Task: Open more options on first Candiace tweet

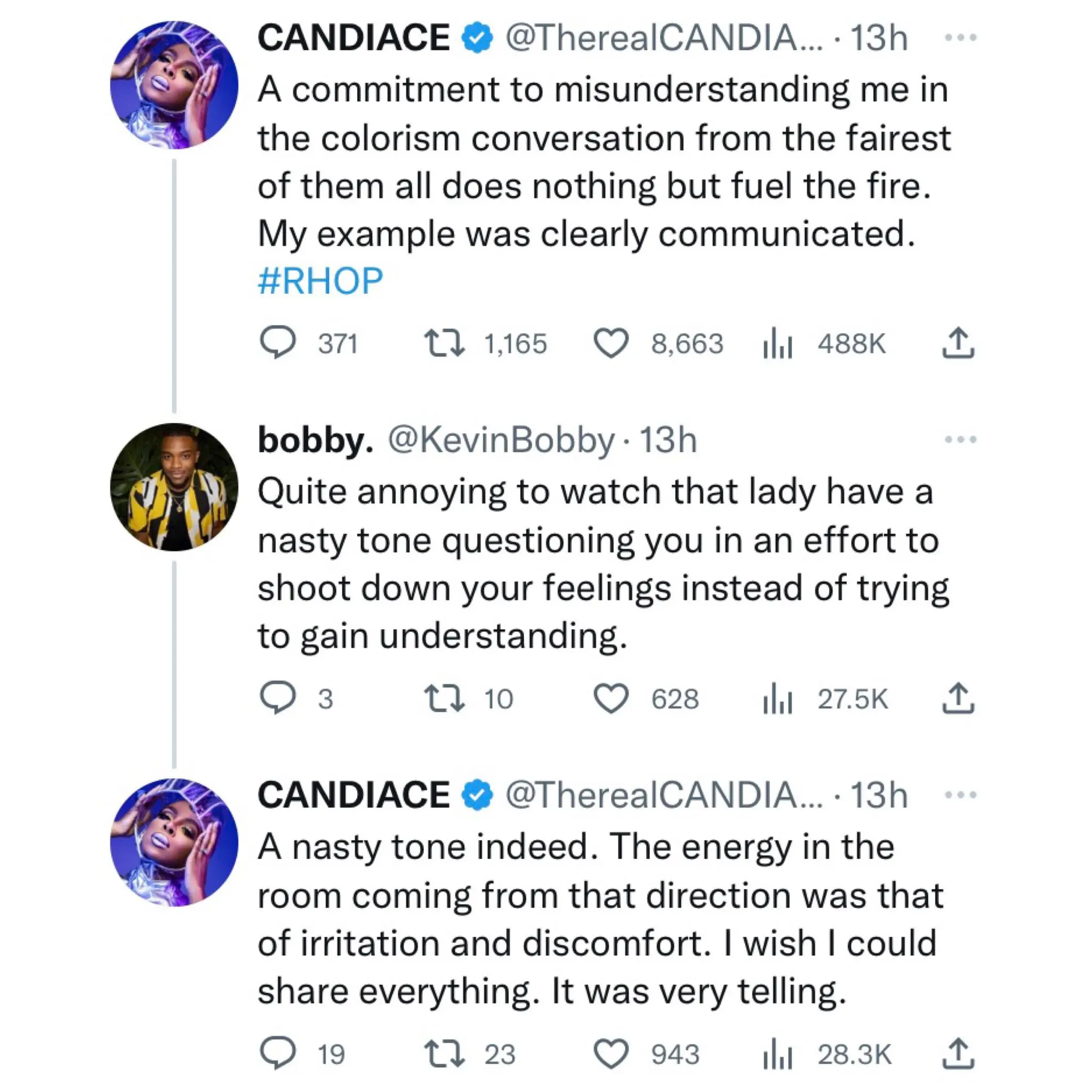Action: (960, 38)
